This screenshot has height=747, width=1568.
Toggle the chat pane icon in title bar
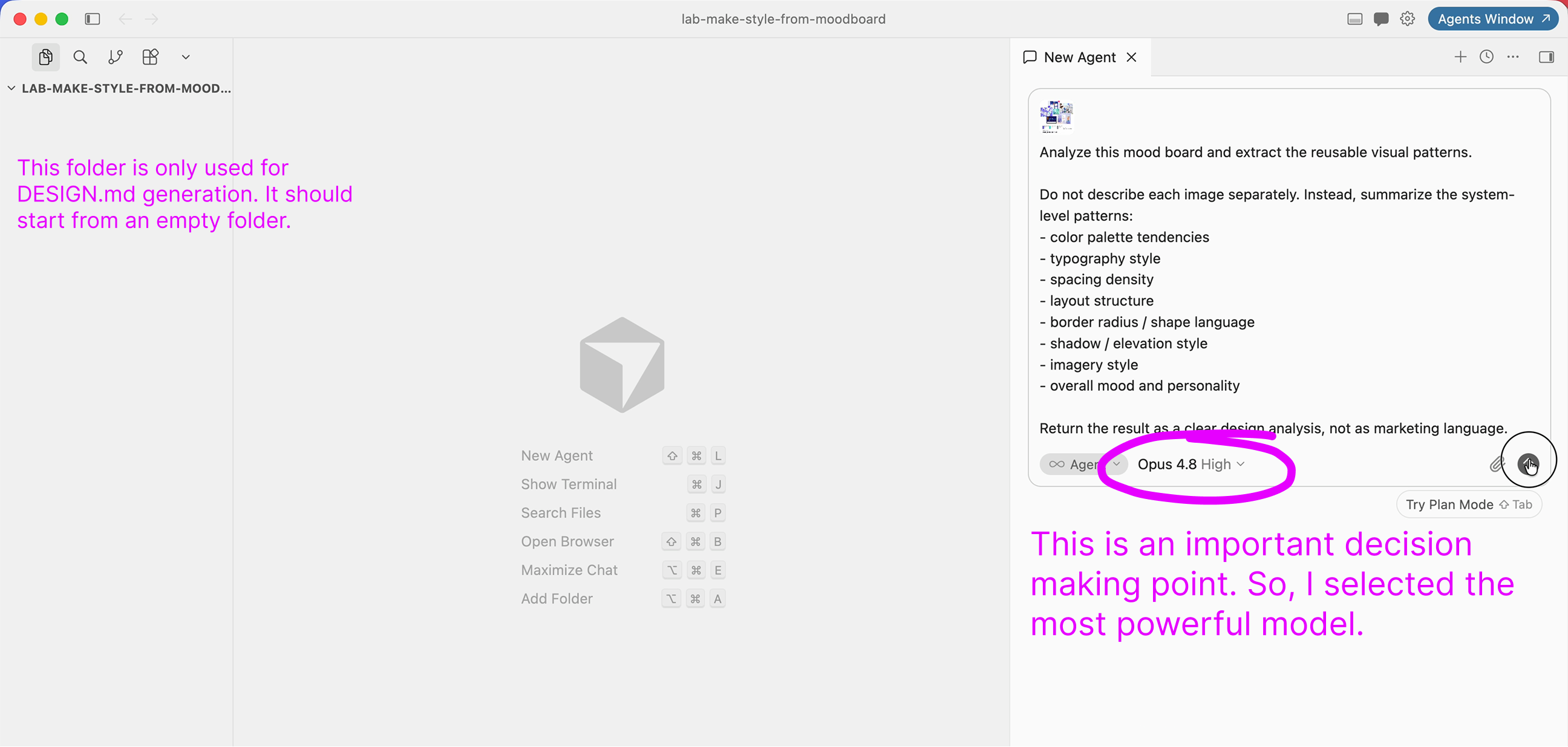tap(1381, 19)
